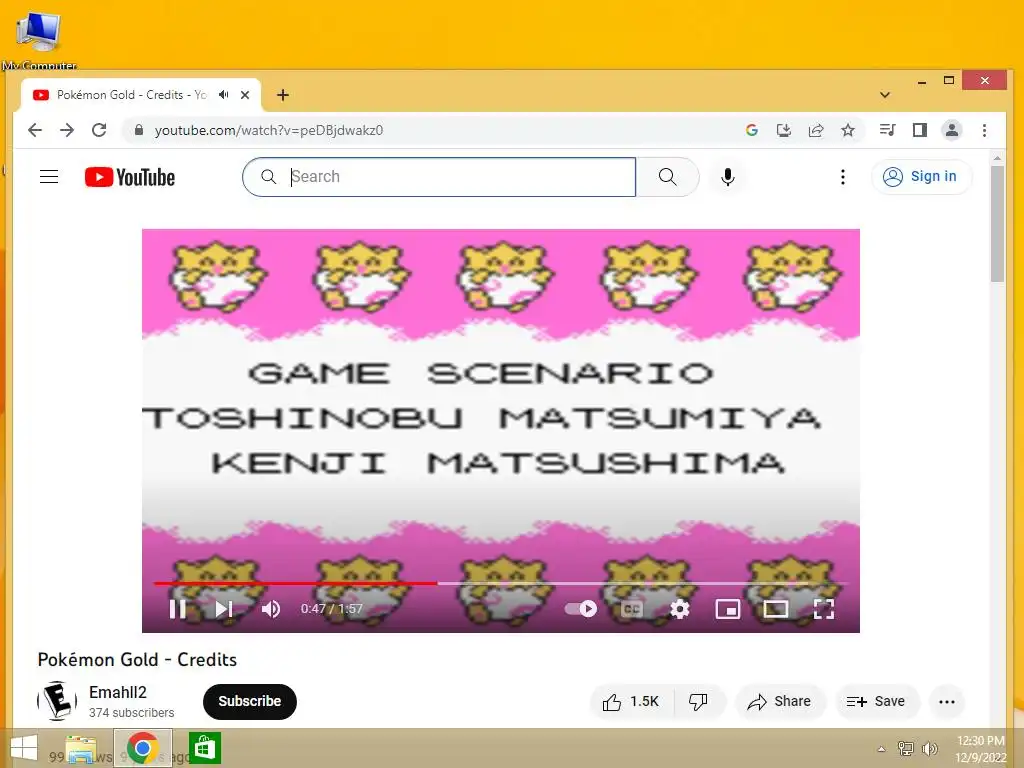Open the Chrome profile avatar
The image size is (1024, 768).
tap(952, 130)
